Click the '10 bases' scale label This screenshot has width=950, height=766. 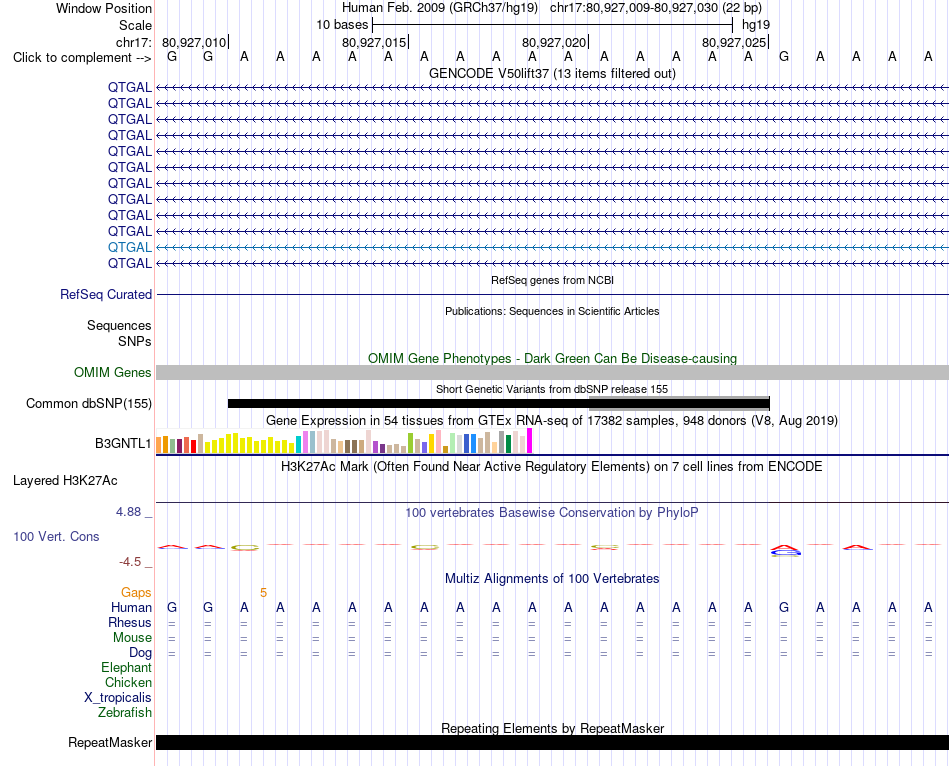342,25
